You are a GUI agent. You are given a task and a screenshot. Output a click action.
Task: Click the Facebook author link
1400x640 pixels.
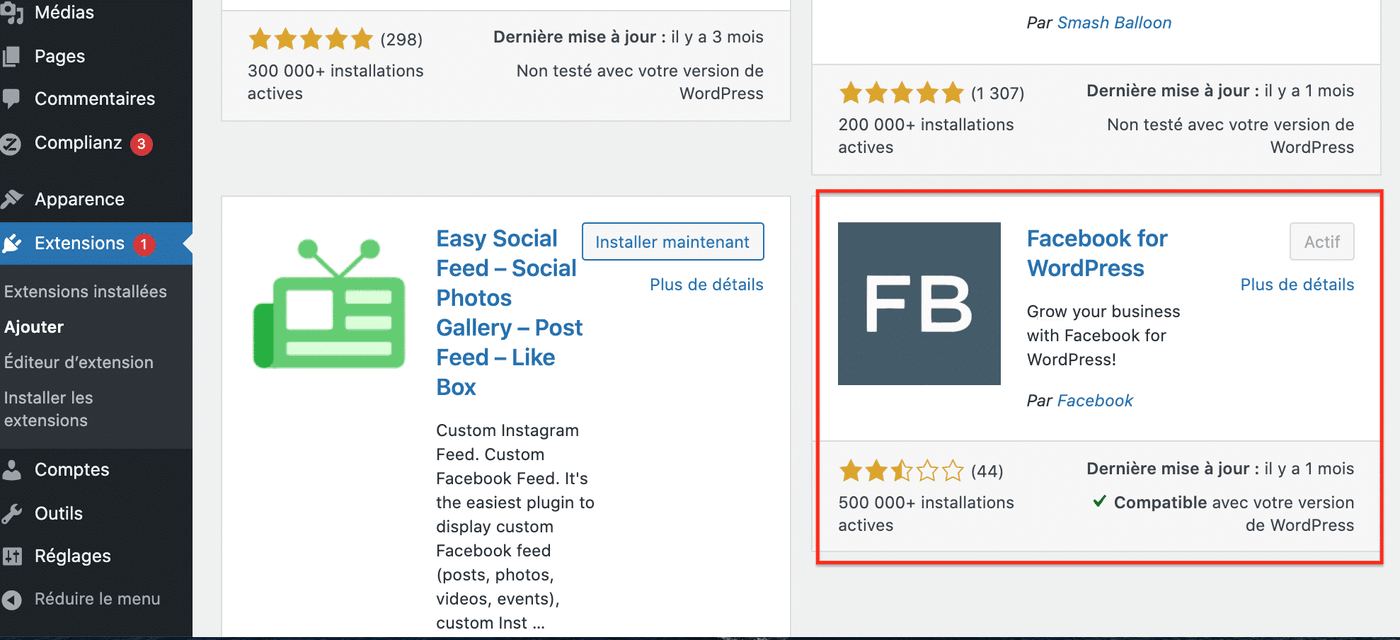click(1095, 400)
